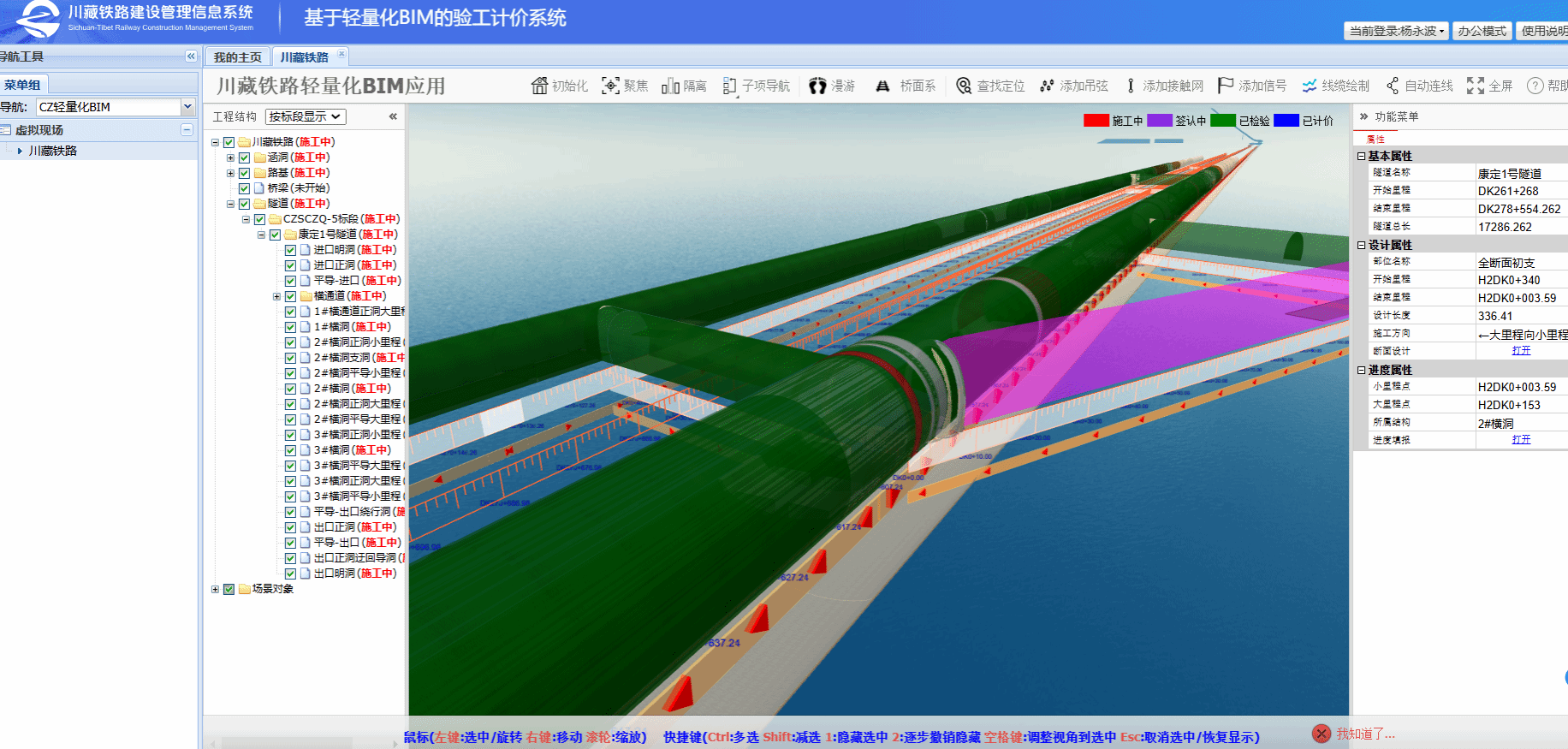Click the 添加吊弦 tool icon
The height and width of the screenshot is (749, 1568).
(1047, 86)
